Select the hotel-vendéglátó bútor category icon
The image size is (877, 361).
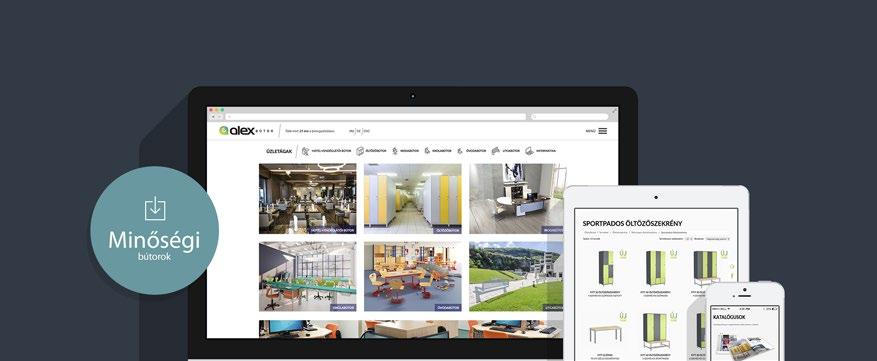click(x=305, y=151)
